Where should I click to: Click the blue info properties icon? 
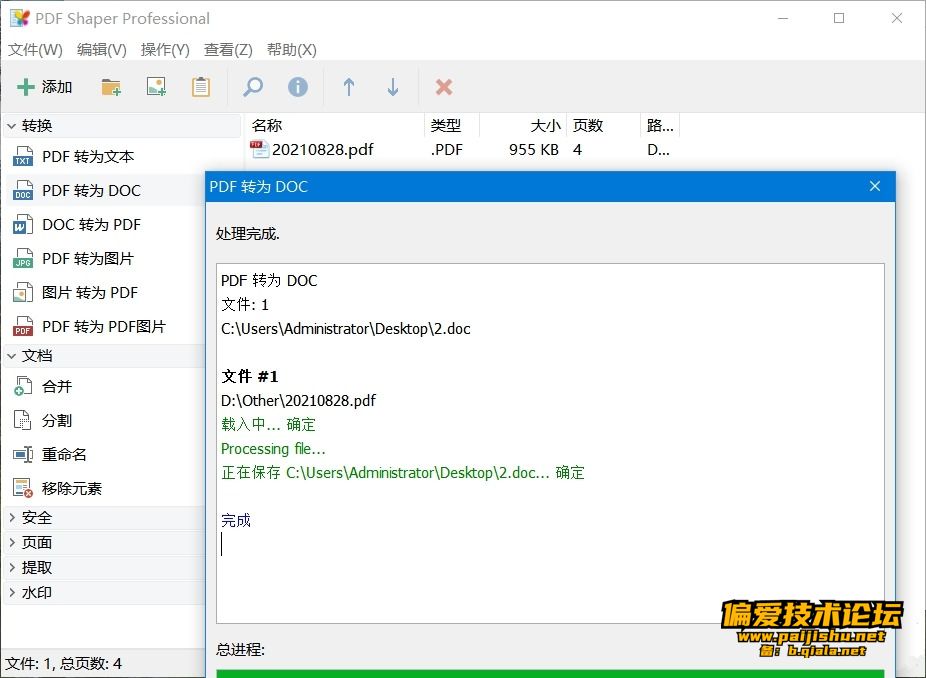(298, 87)
